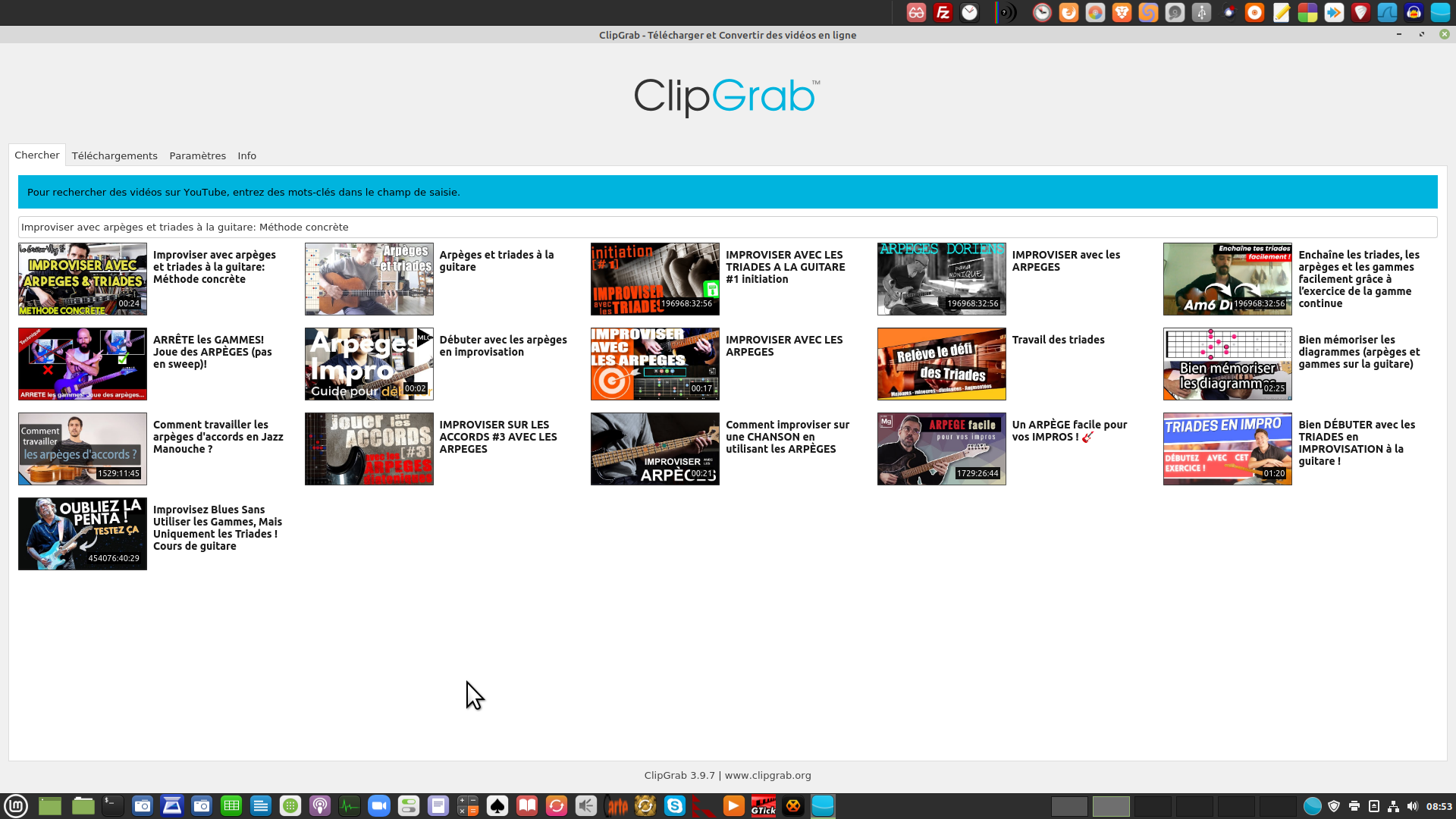
Task: Launch the calculator taskbar icon
Action: click(x=468, y=805)
